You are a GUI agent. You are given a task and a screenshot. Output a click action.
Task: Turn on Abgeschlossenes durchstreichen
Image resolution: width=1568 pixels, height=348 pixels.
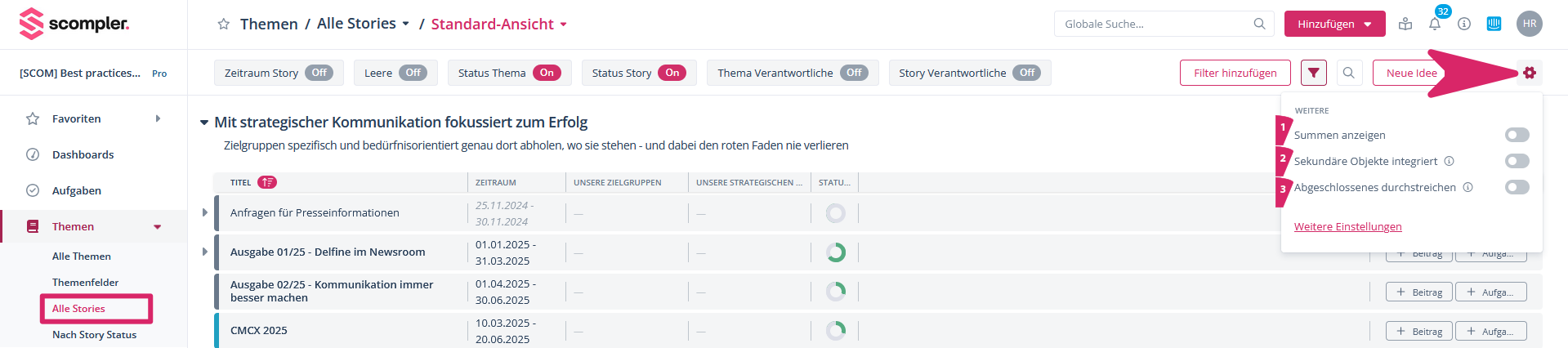(1517, 187)
